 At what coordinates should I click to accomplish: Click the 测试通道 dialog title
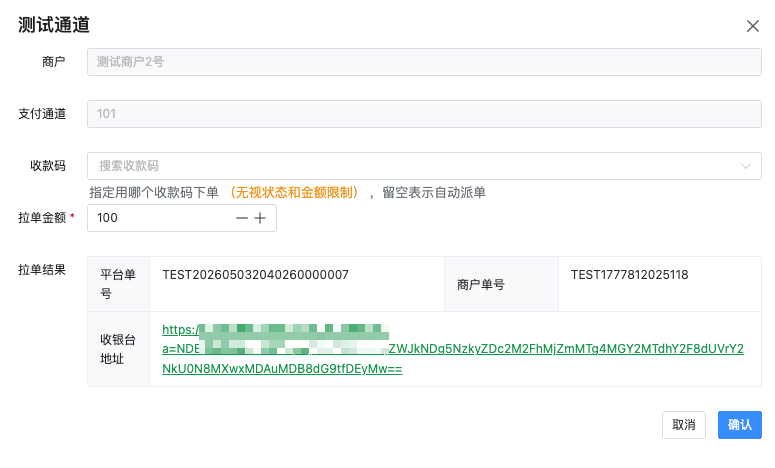[x=54, y=25]
